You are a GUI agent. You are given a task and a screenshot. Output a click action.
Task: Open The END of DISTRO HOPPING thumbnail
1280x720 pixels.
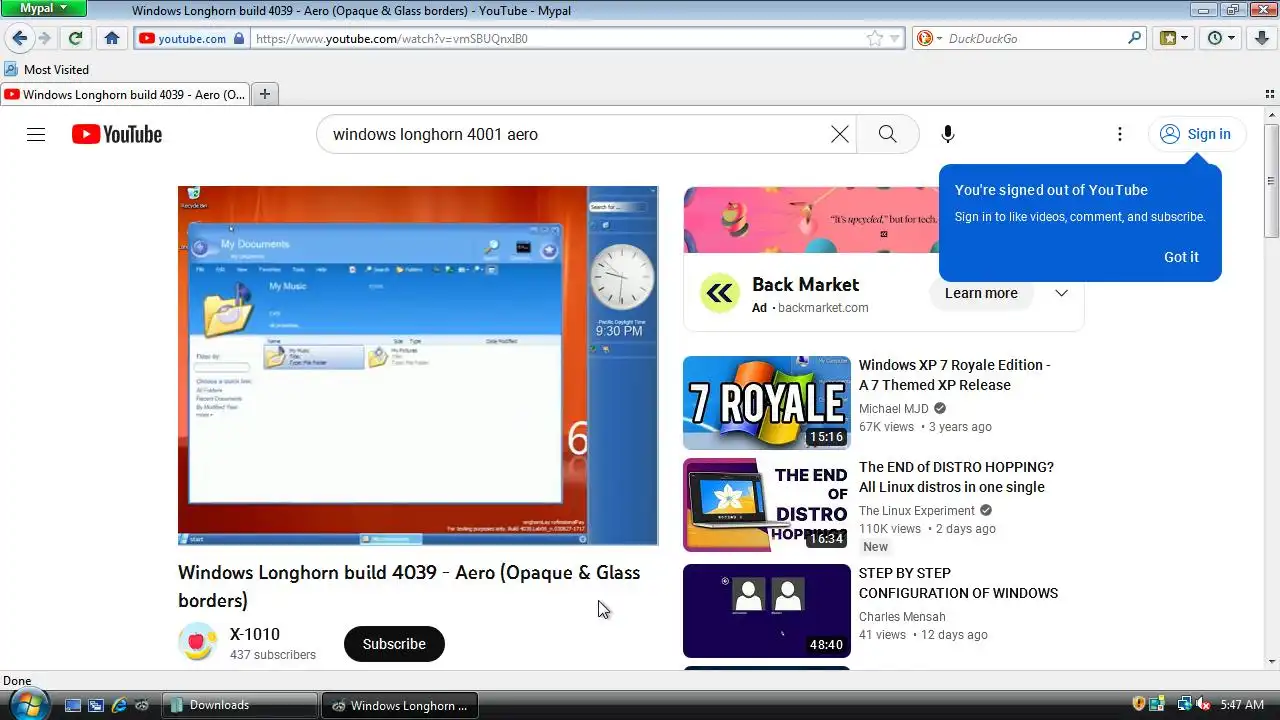(x=767, y=505)
